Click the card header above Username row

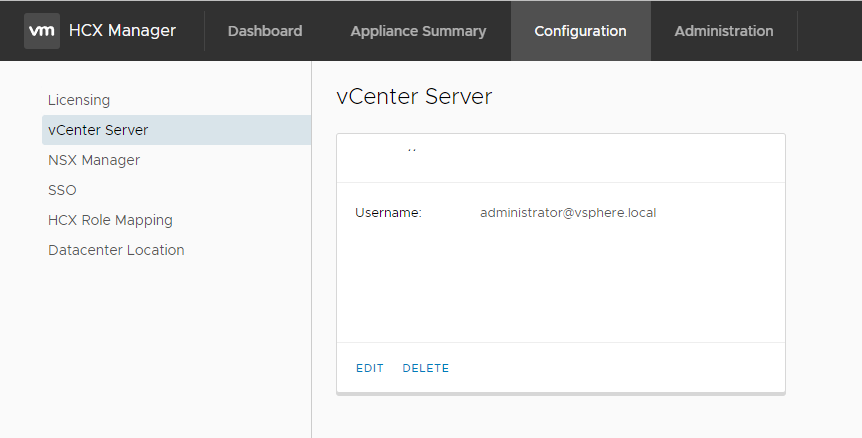tap(560, 158)
